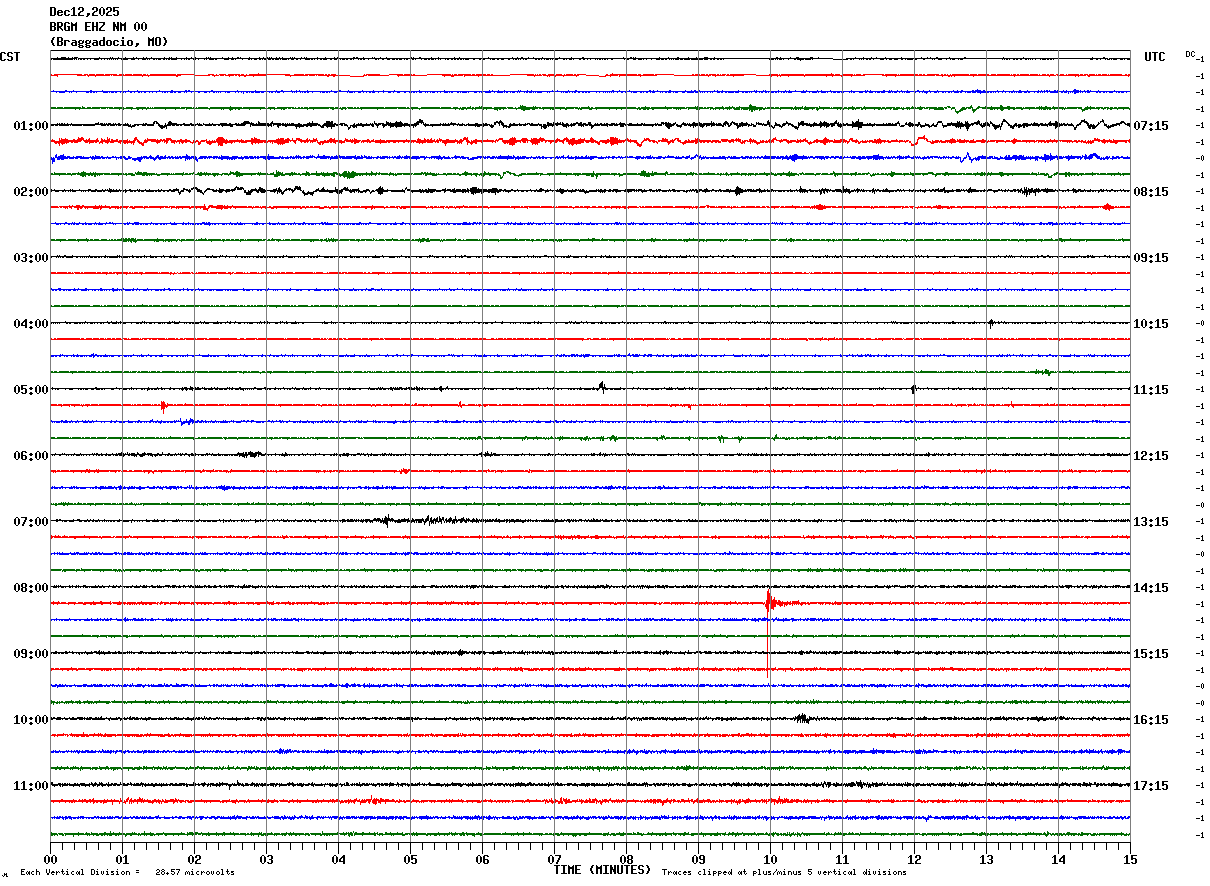Click the small black event on the 10:00 trace
1210x886 pixels.
coord(802,718)
